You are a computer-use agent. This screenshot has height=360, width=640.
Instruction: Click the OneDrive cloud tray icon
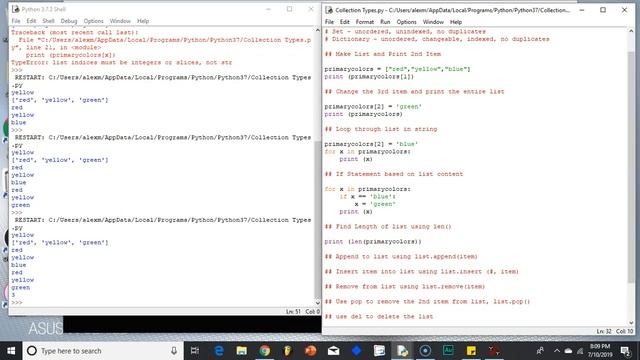[568, 351]
